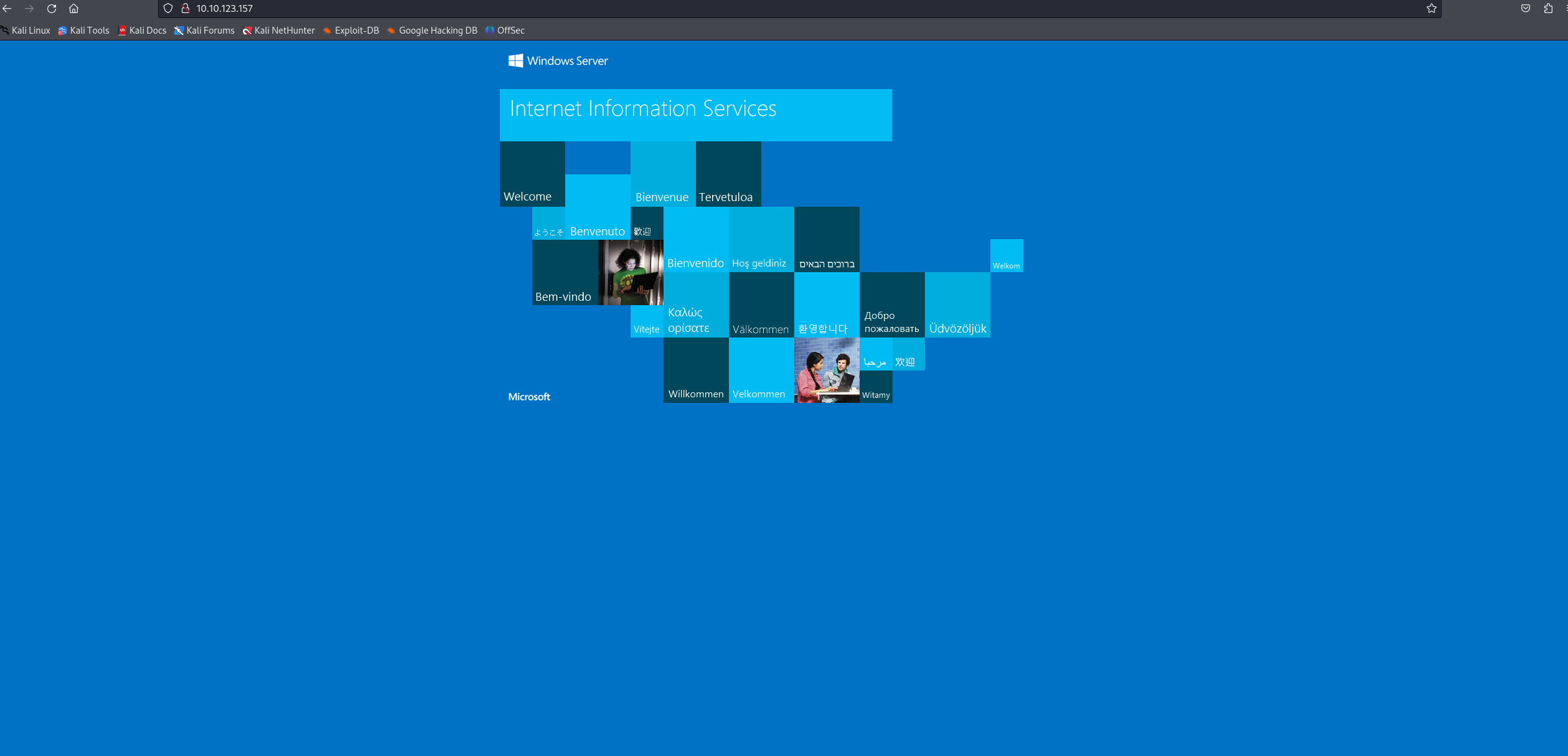Open the Extensions puzzle icon
The width and height of the screenshot is (1568, 756).
coord(1548,9)
